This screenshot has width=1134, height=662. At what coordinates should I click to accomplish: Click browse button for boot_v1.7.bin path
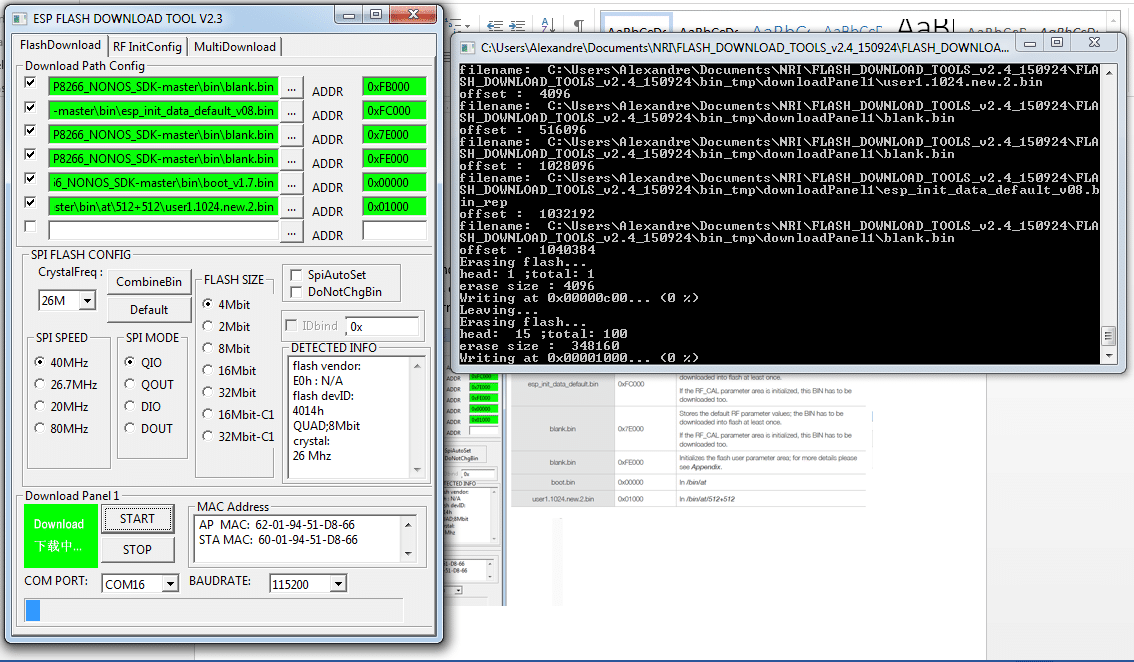[291, 184]
